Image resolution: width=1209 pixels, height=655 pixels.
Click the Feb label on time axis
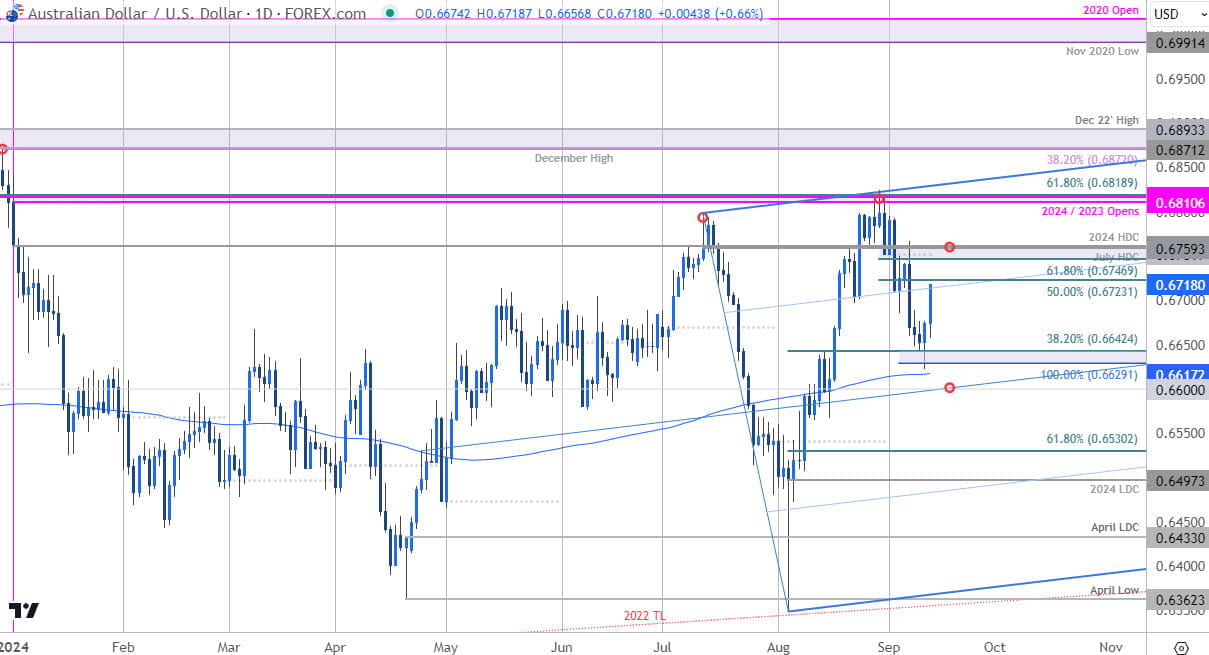click(121, 647)
